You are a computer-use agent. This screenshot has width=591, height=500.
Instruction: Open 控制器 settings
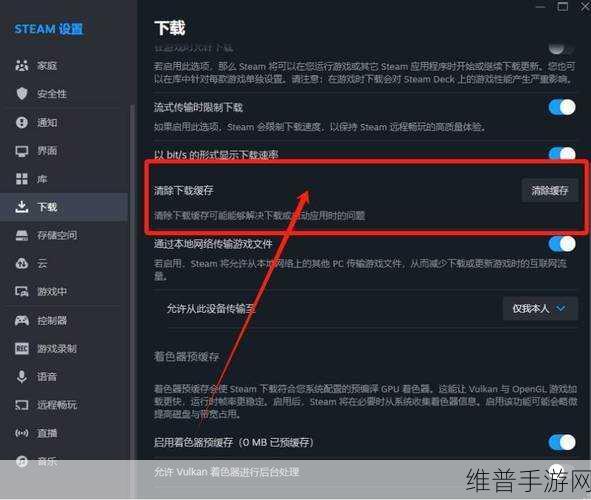point(64,320)
